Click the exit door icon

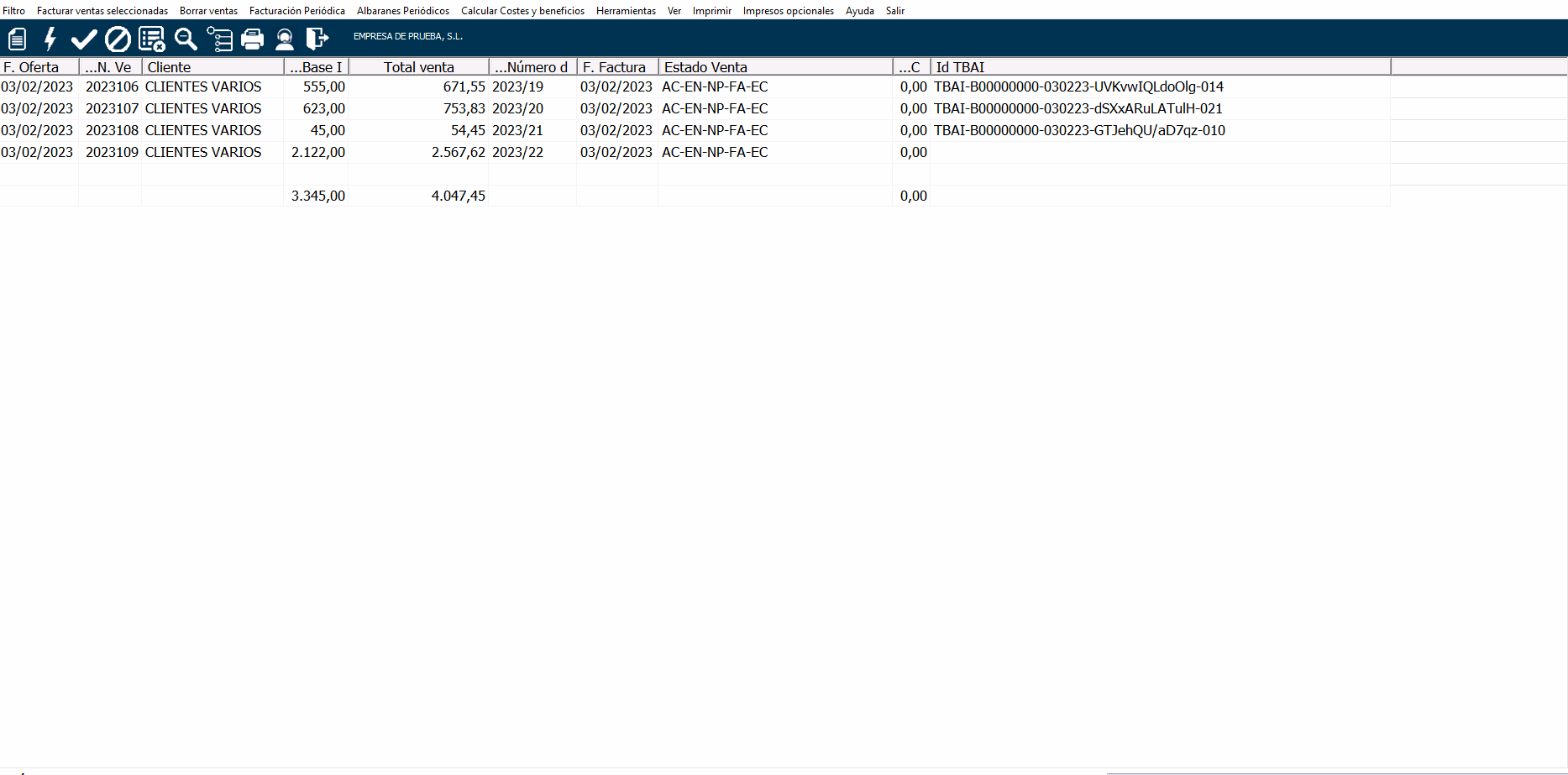coord(317,39)
